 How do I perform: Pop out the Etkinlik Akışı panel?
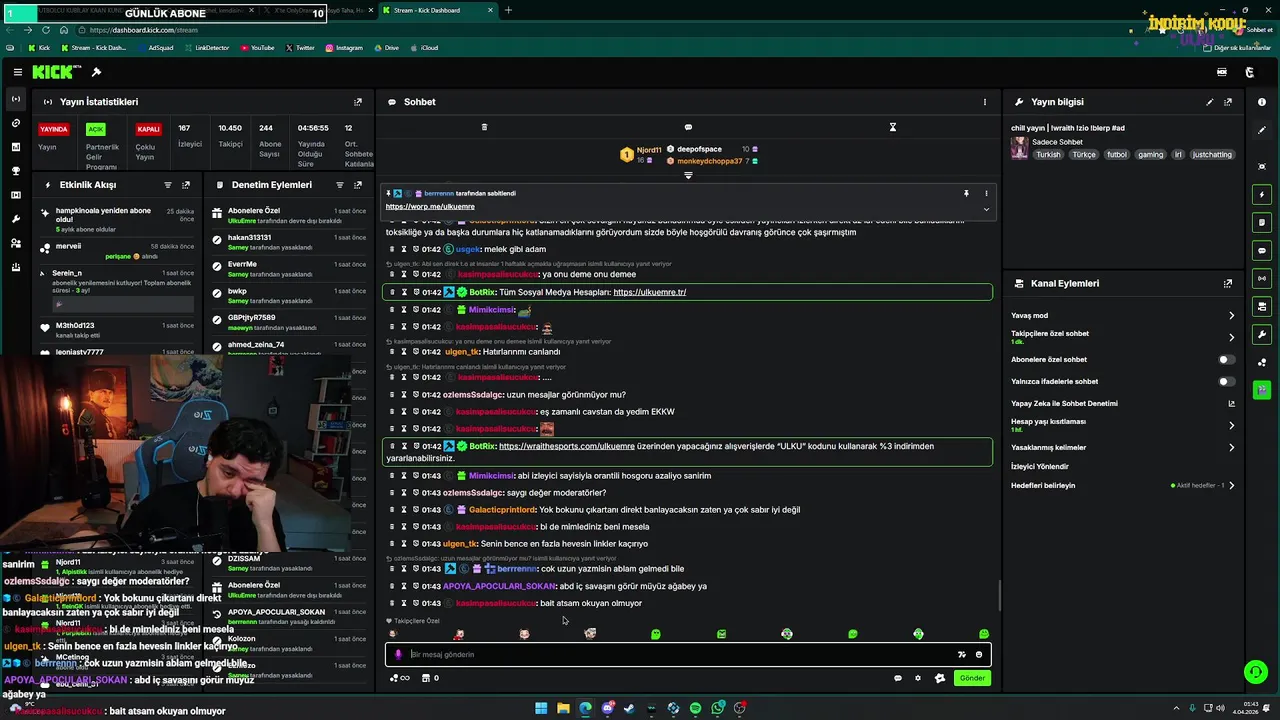(186, 185)
